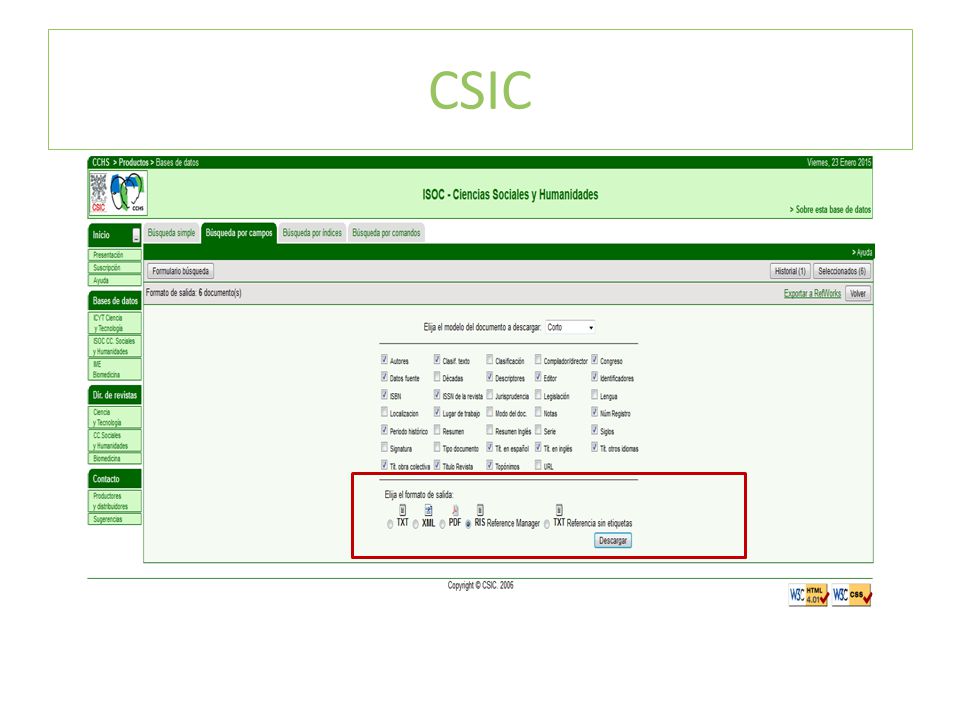This screenshot has width=960, height=720.
Task: Click the TXT file format icon
Action: click(402, 510)
